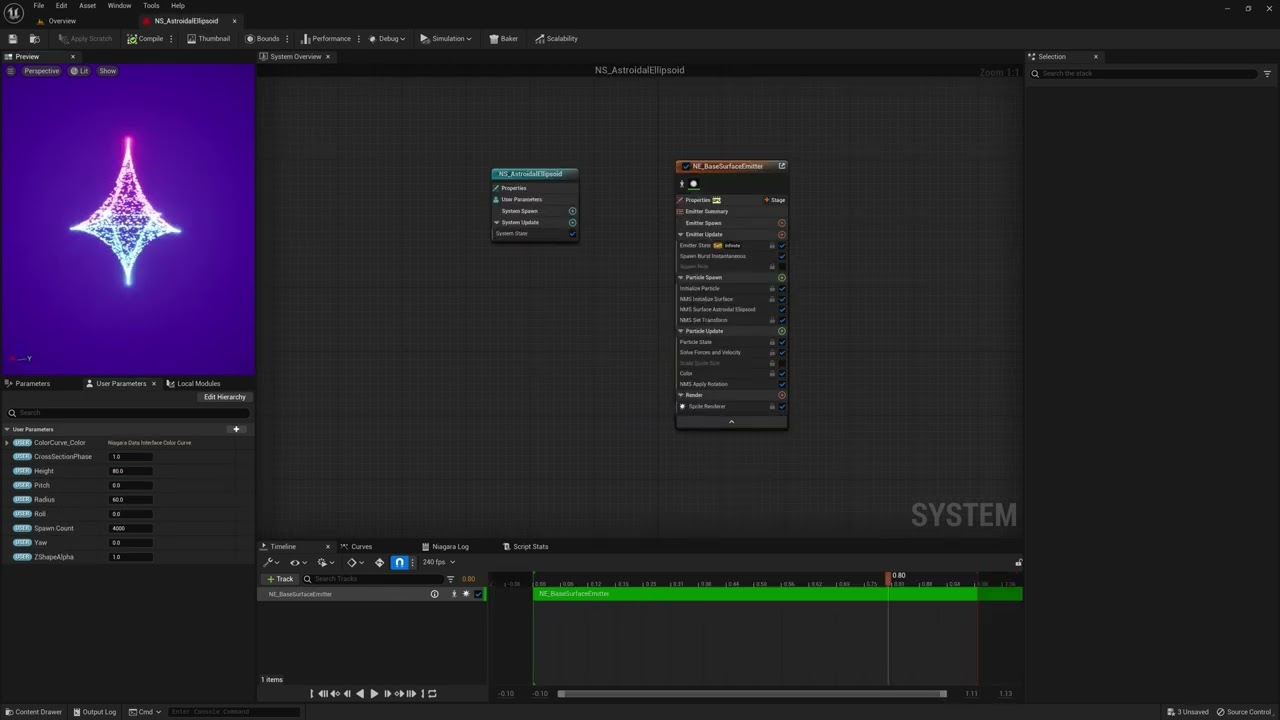
Task: Toggle the Solve Forces and Velocity checkbox
Action: coord(782,353)
